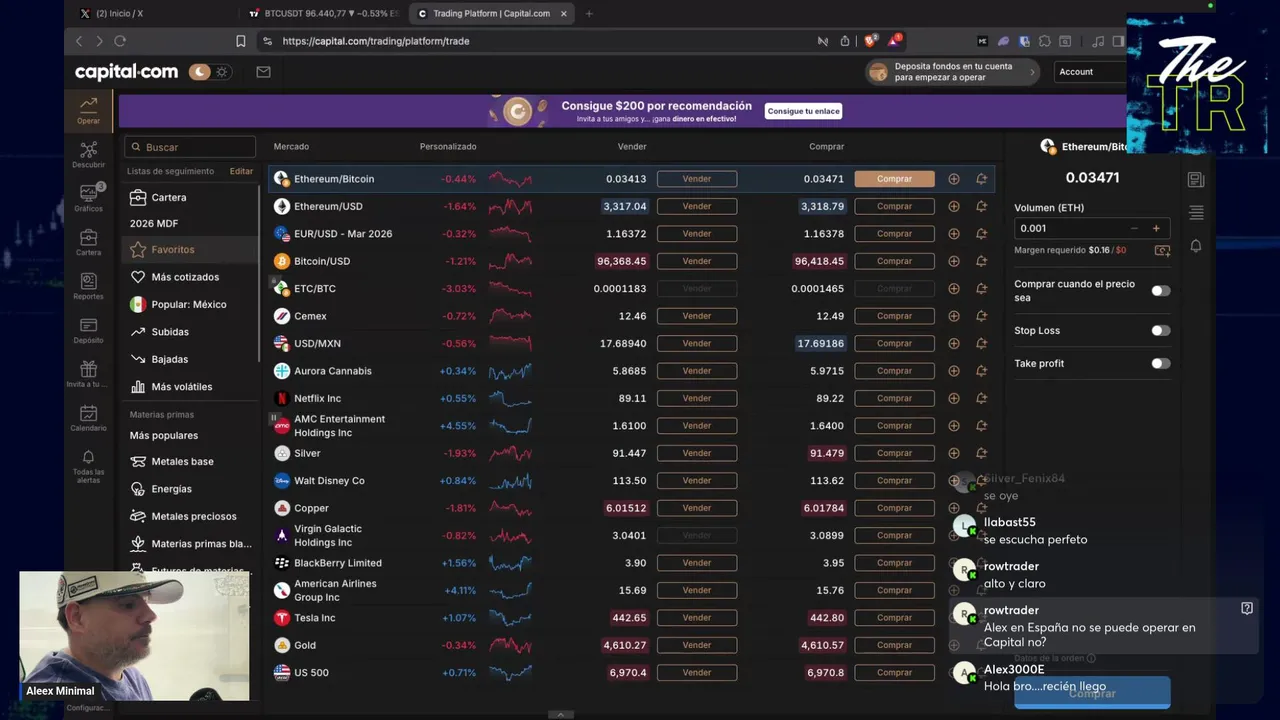The image size is (1280, 720).
Task: Open the Descubrir sidebar section
Action: point(88,154)
